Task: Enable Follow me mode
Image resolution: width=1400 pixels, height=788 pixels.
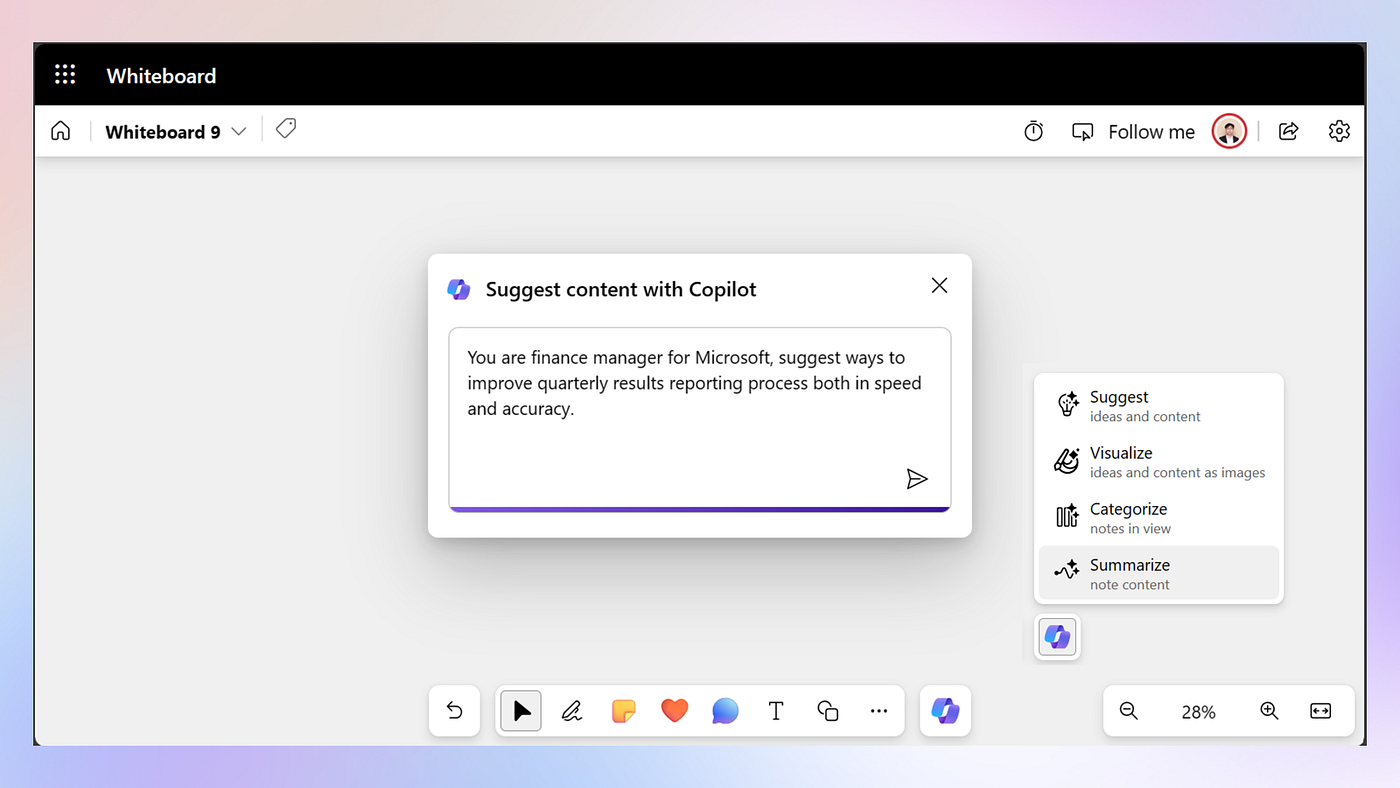Action: coord(1133,132)
